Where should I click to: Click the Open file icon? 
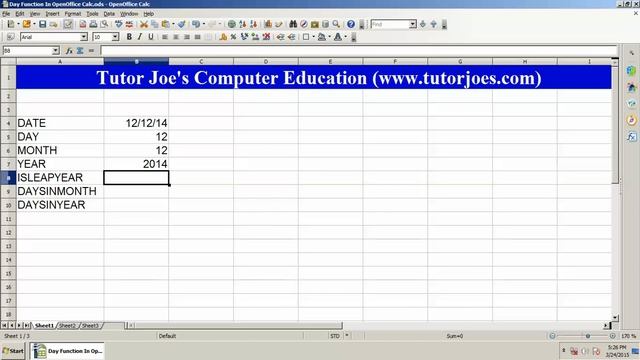27,24
